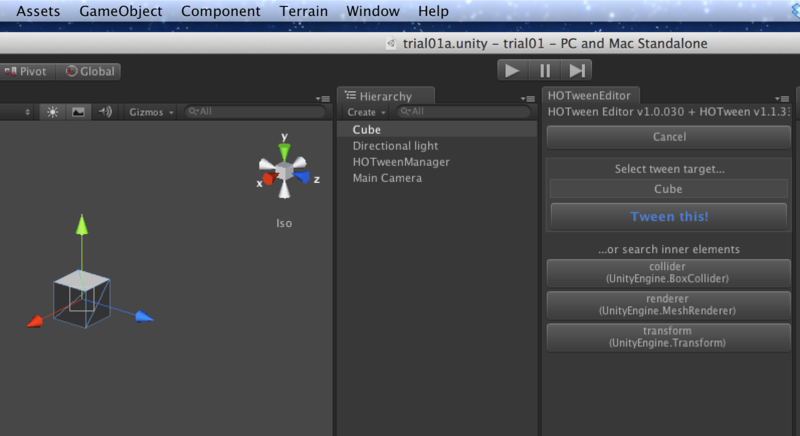Select HOTweenManager in the Hierarchy
The image size is (800, 436).
tap(437, 162)
